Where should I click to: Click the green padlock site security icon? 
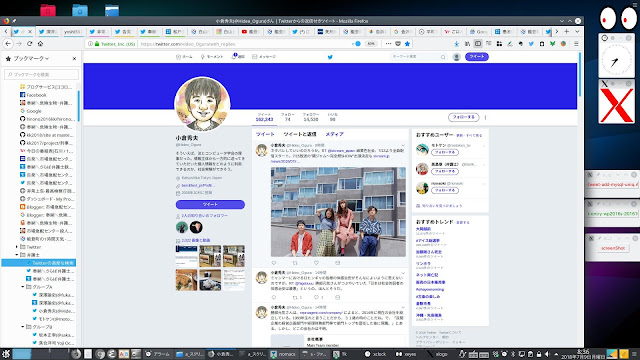pos(97,44)
